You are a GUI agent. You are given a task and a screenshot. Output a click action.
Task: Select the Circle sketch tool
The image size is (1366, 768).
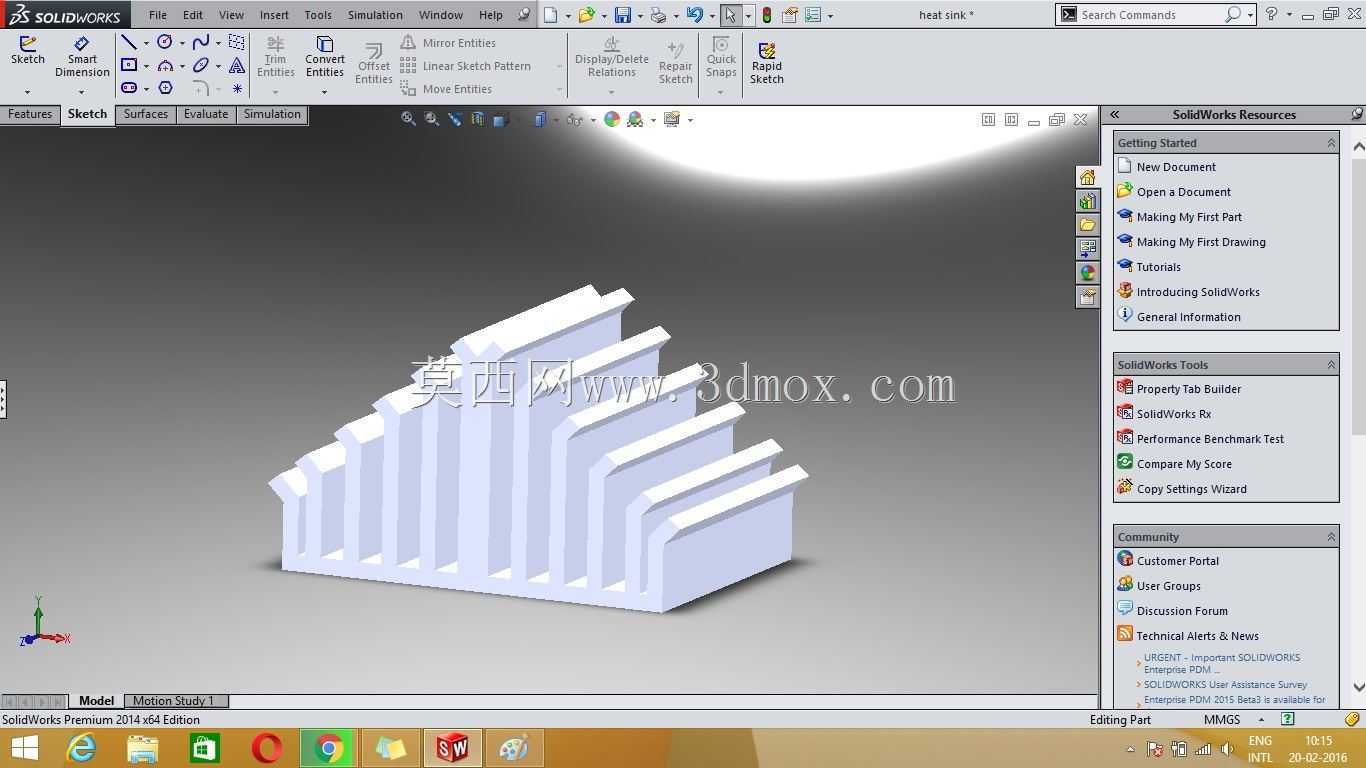coord(165,42)
